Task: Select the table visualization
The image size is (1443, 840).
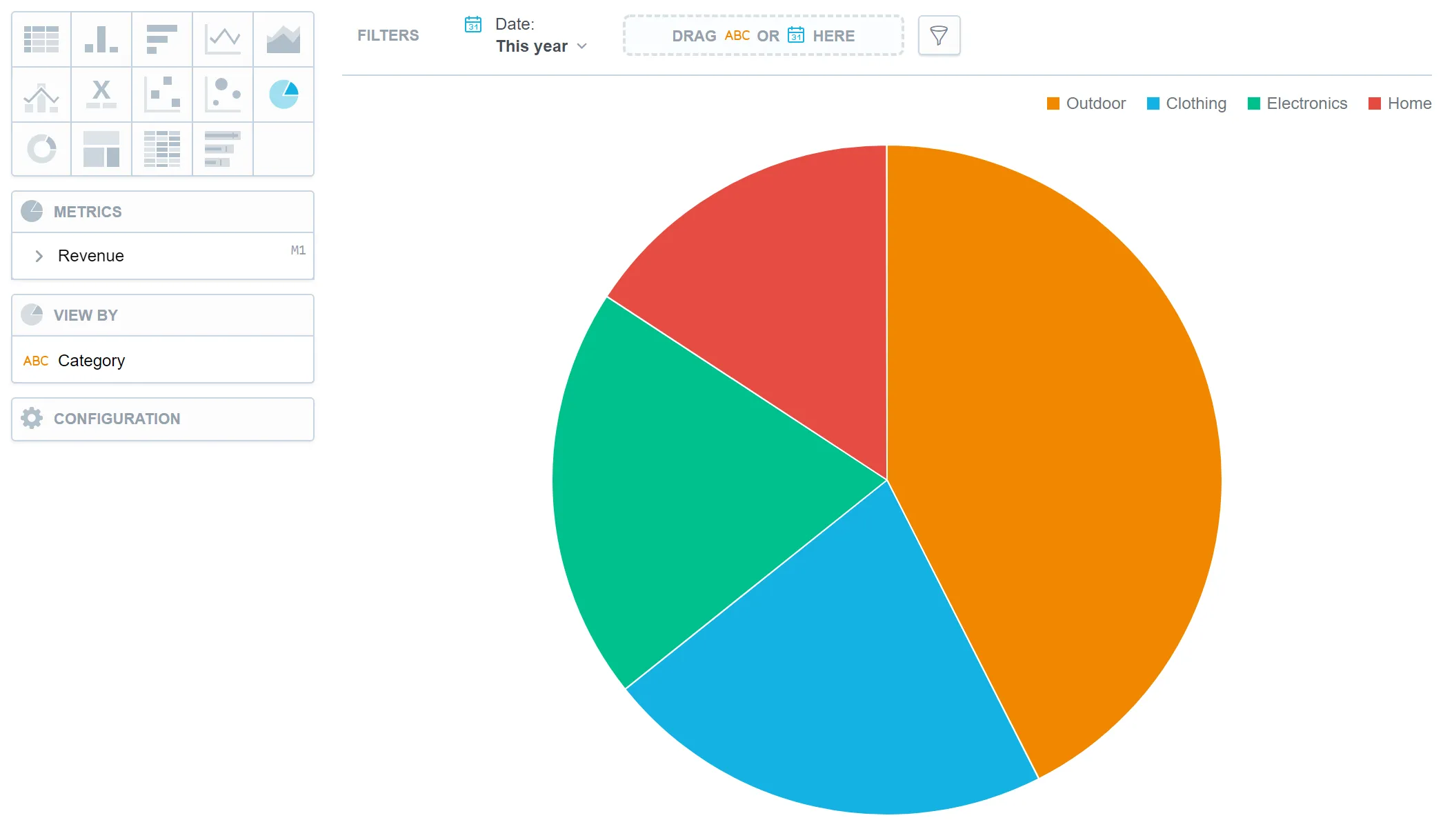Action: coord(41,39)
